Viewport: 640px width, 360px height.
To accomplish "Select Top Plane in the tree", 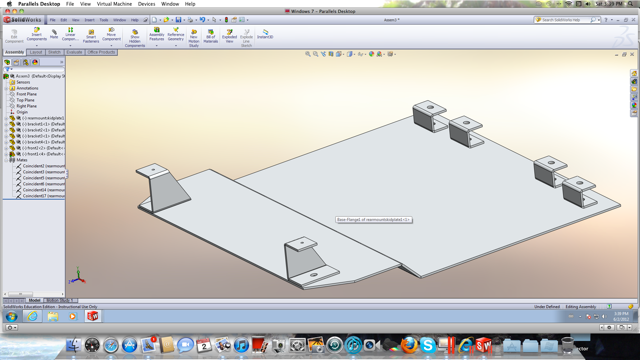I will (25, 100).
